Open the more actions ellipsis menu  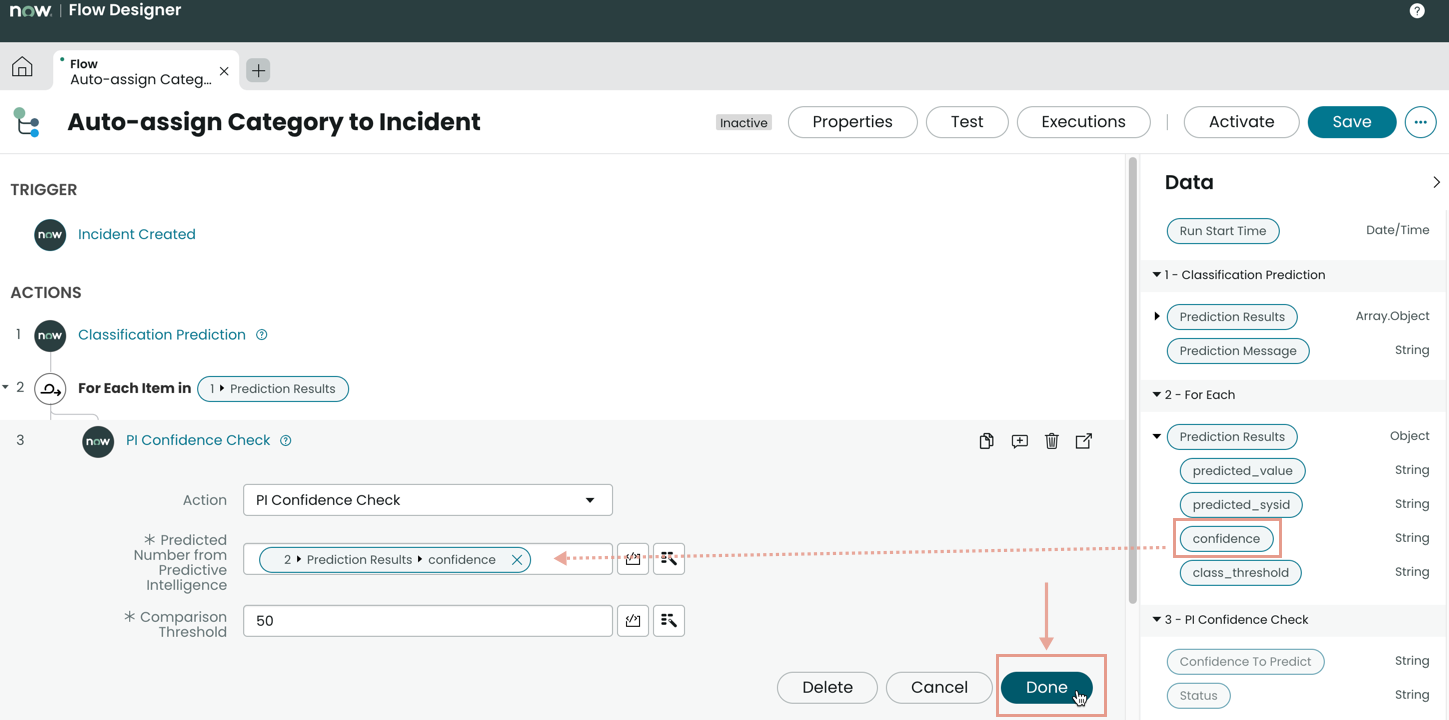1420,122
